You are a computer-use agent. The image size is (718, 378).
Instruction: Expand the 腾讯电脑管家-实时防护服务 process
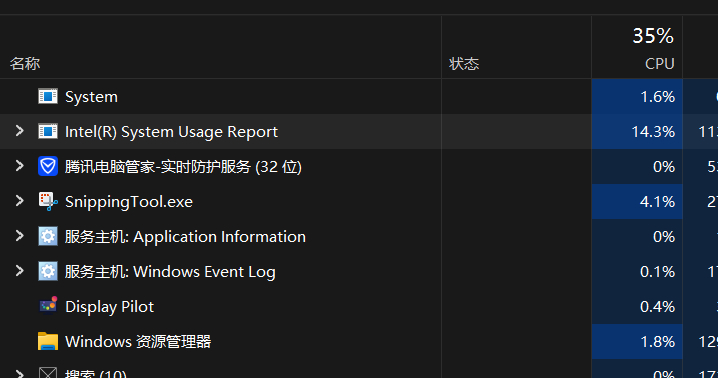click(x=19, y=166)
